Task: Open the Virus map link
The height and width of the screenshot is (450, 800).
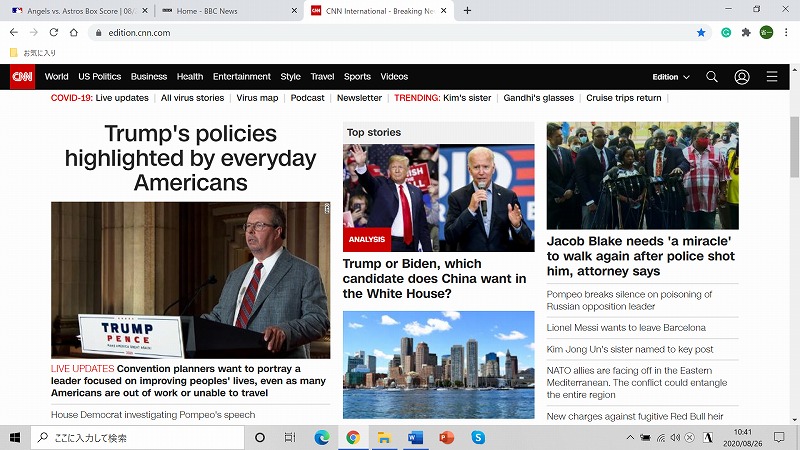Action: tap(257, 98)
